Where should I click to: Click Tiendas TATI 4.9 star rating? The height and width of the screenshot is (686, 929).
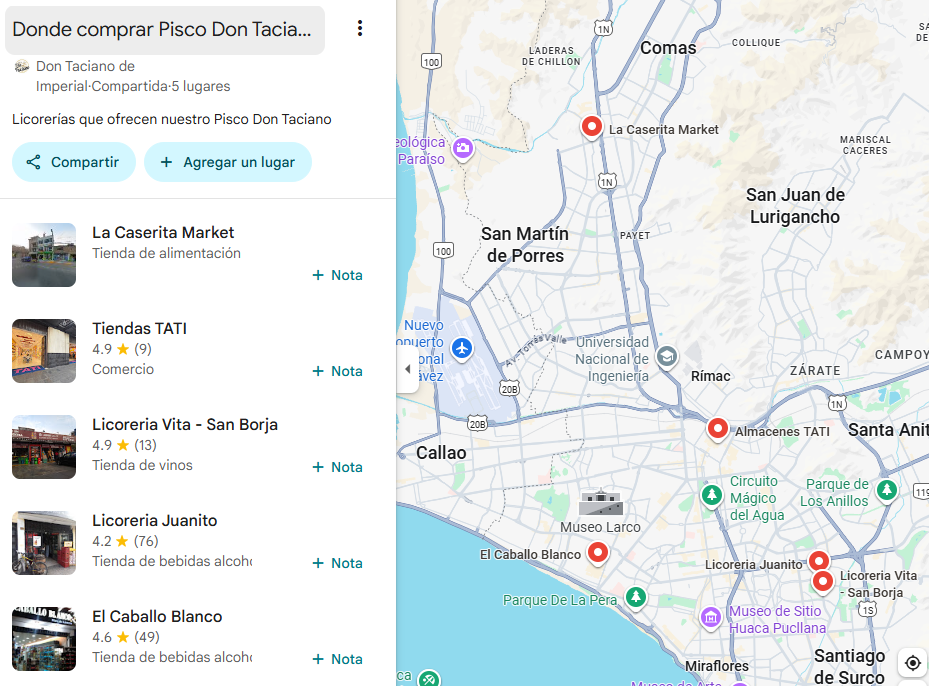pyautogui.click(x=122, y=349)
